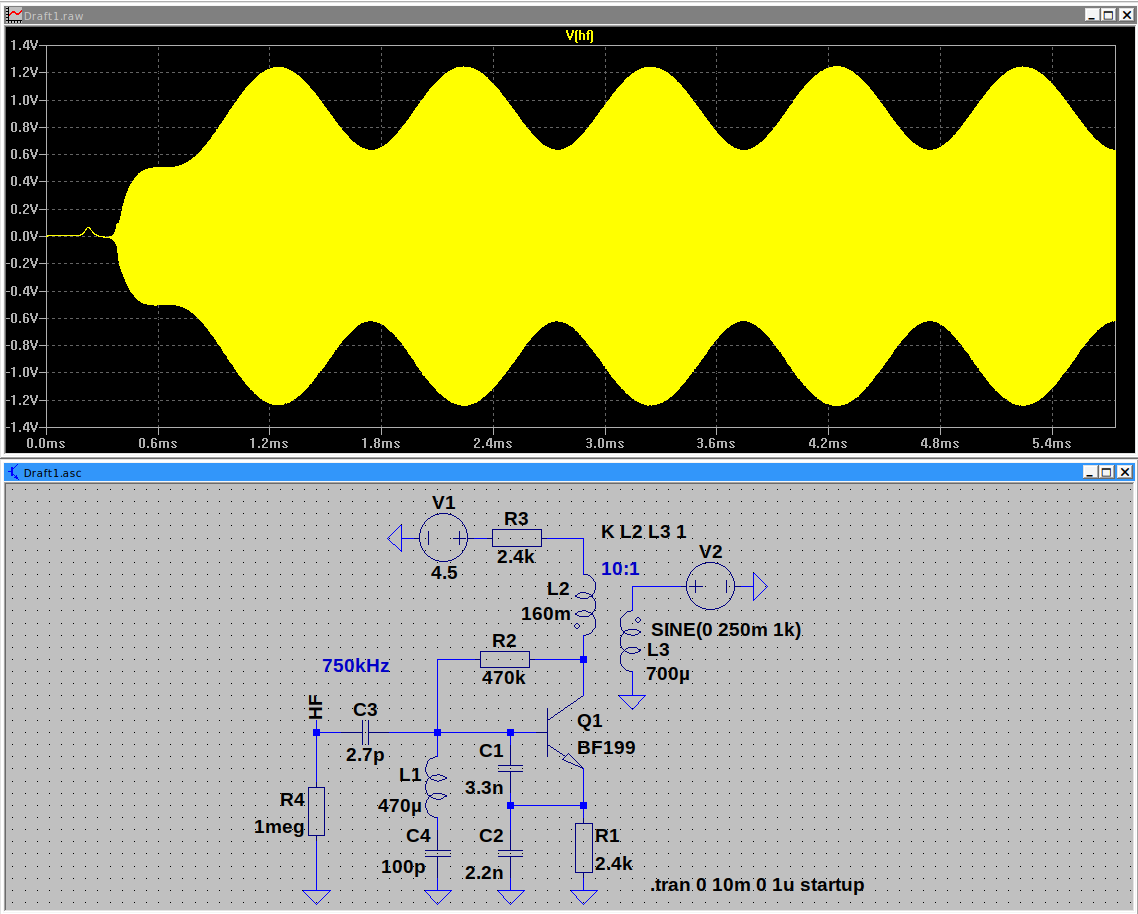Maximize the Draft1.raw waveform window
The image size is (1138, 914).
pyautogui.click(x=1108, y=15)
